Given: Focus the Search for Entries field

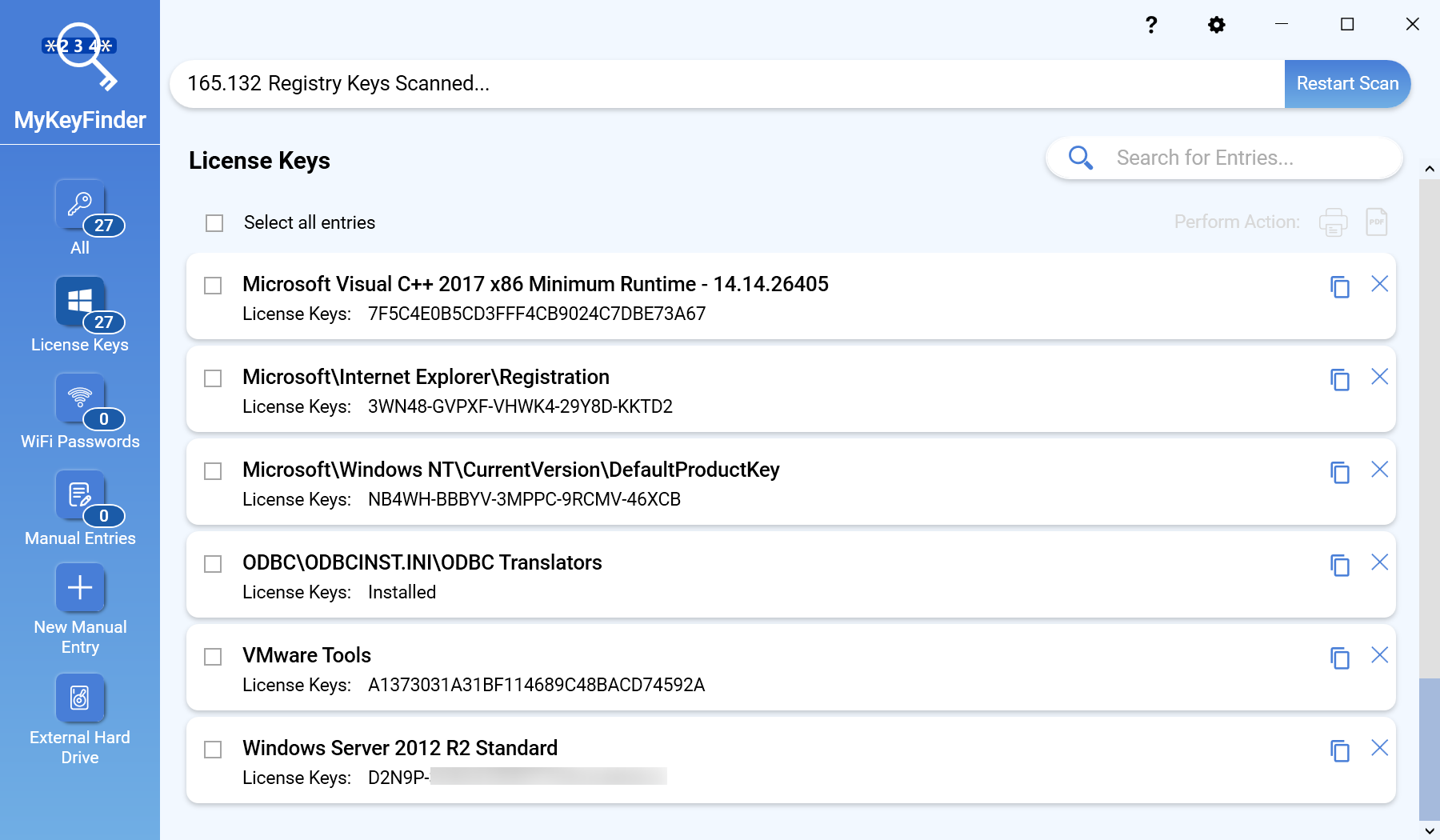Looking at the screenshot, I should click(x=1224, y=158).
